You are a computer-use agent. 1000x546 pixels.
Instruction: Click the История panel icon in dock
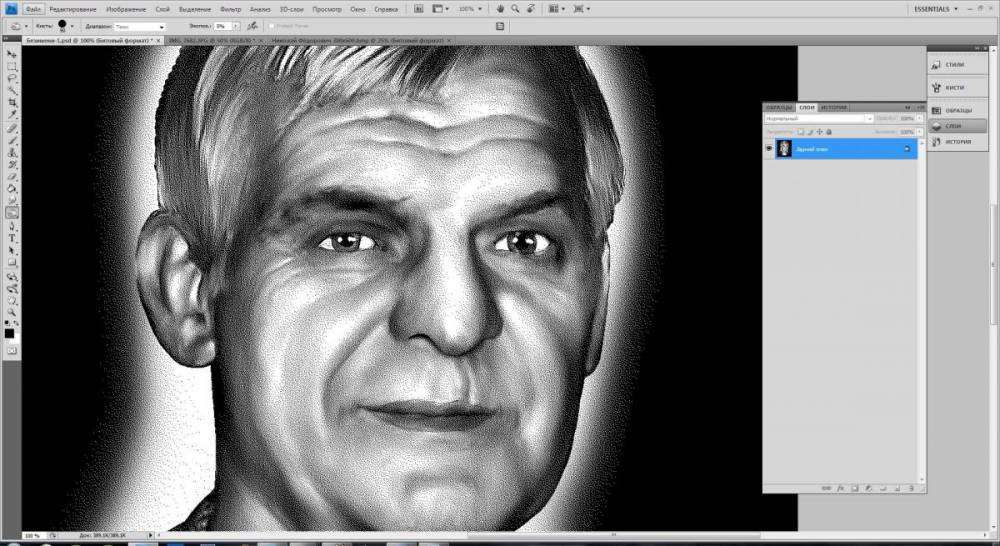click(x=954, y=142)
